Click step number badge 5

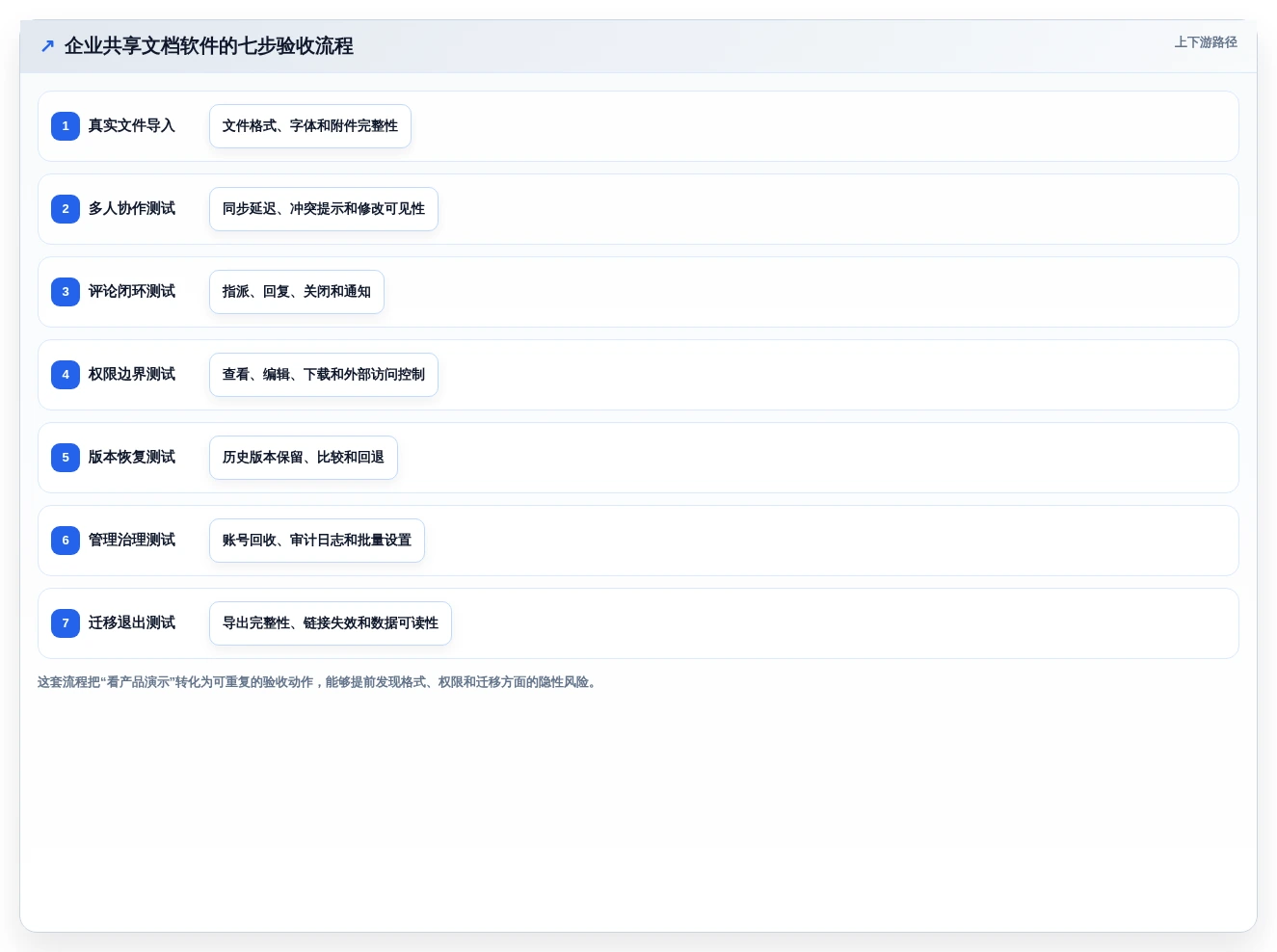66,458
